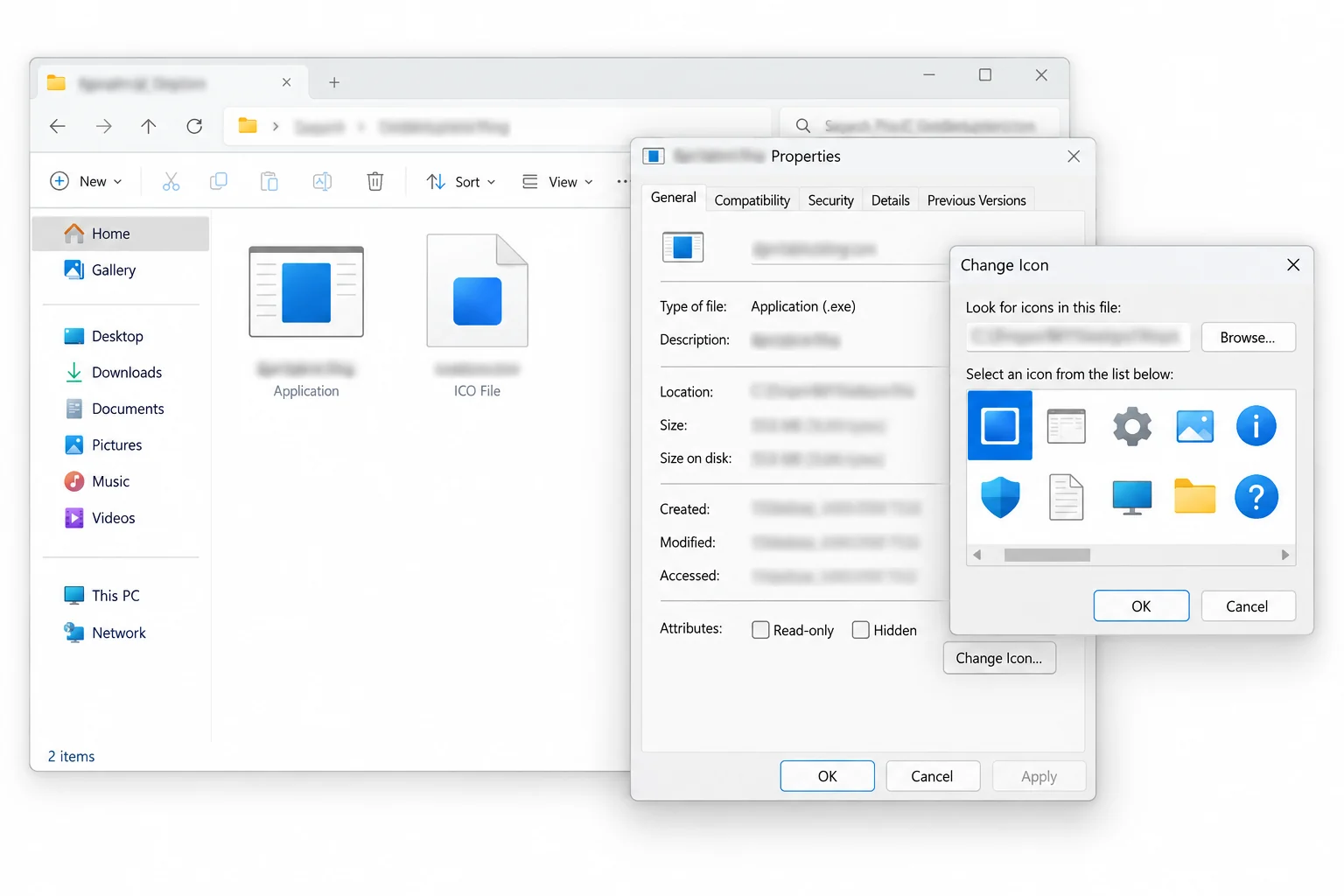Click the Paste clipboard icon in Explorer toolbar
The height and width of the screenshot is (896, 1344).
point(269,181)
